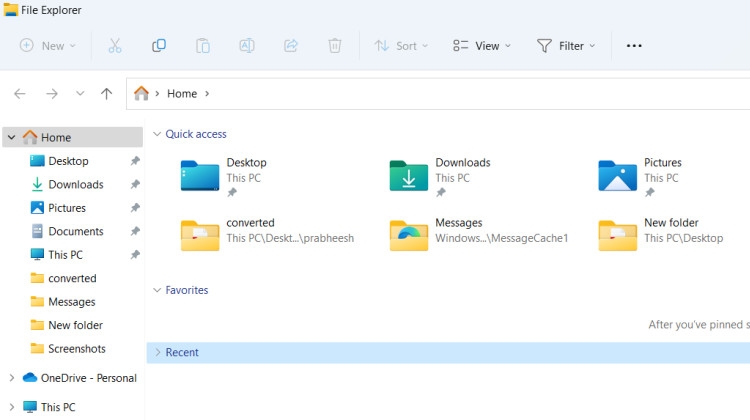Screen dimensions: 750x420
Task: Collapse the Favorites section
Action: tap(157, 290)
